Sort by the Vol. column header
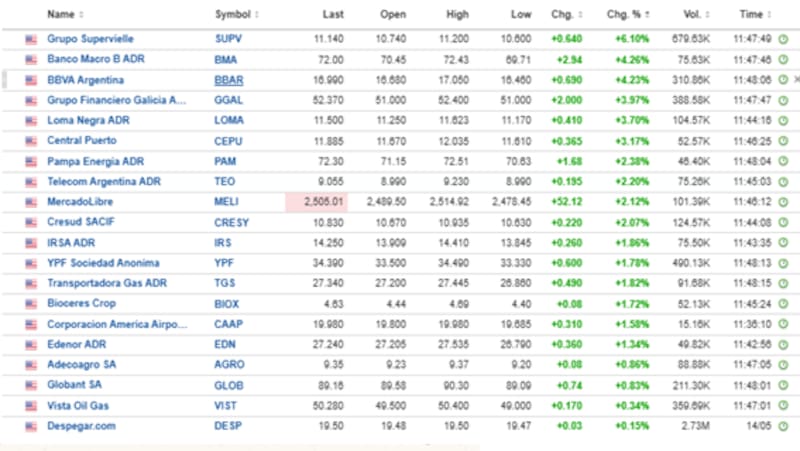This screenshot has height=451, width=800. [689, 15]
